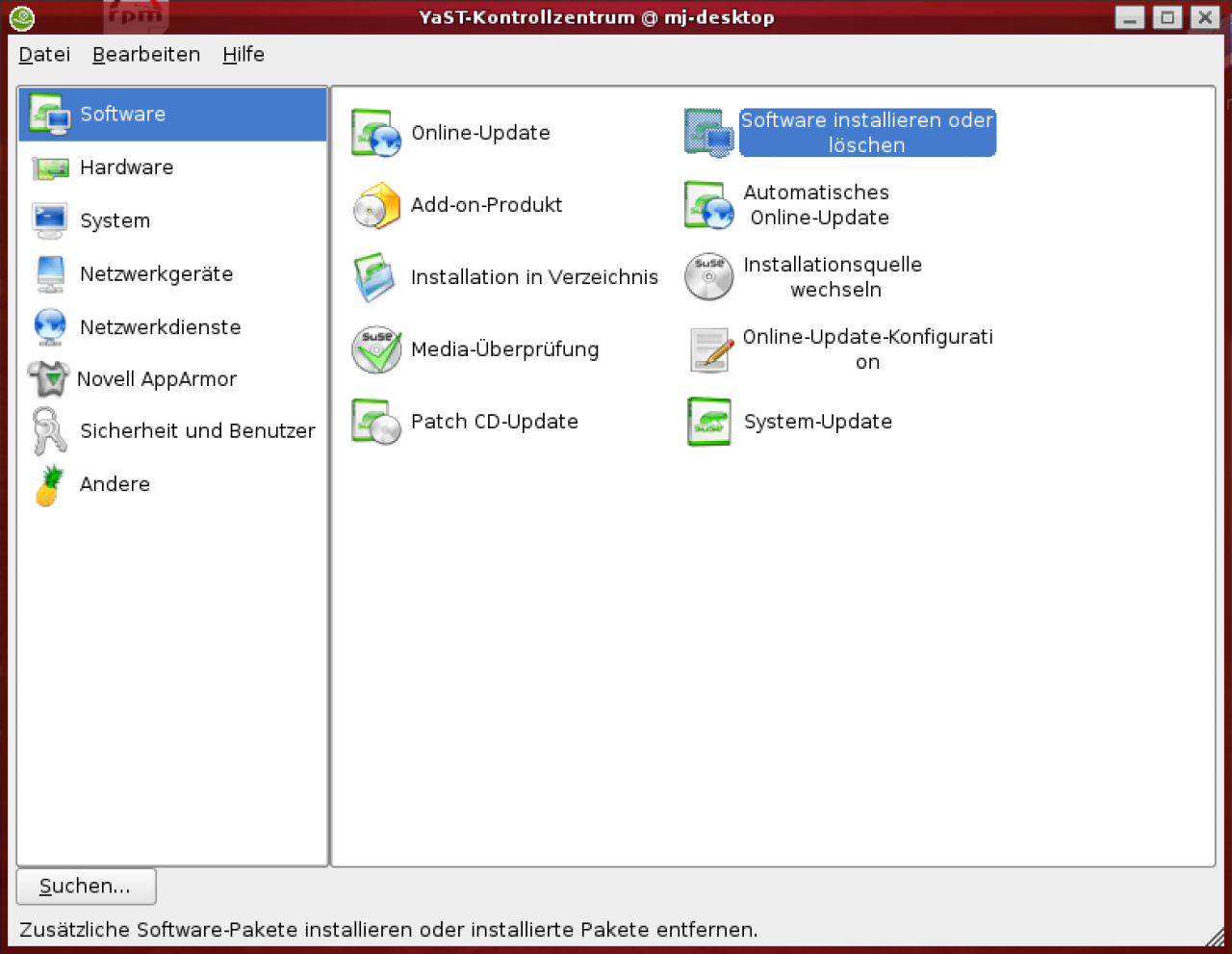This screenshot has width=1232, height=954.
Task: Click the Patch CD-Update text label
Action: coord(494,422)
